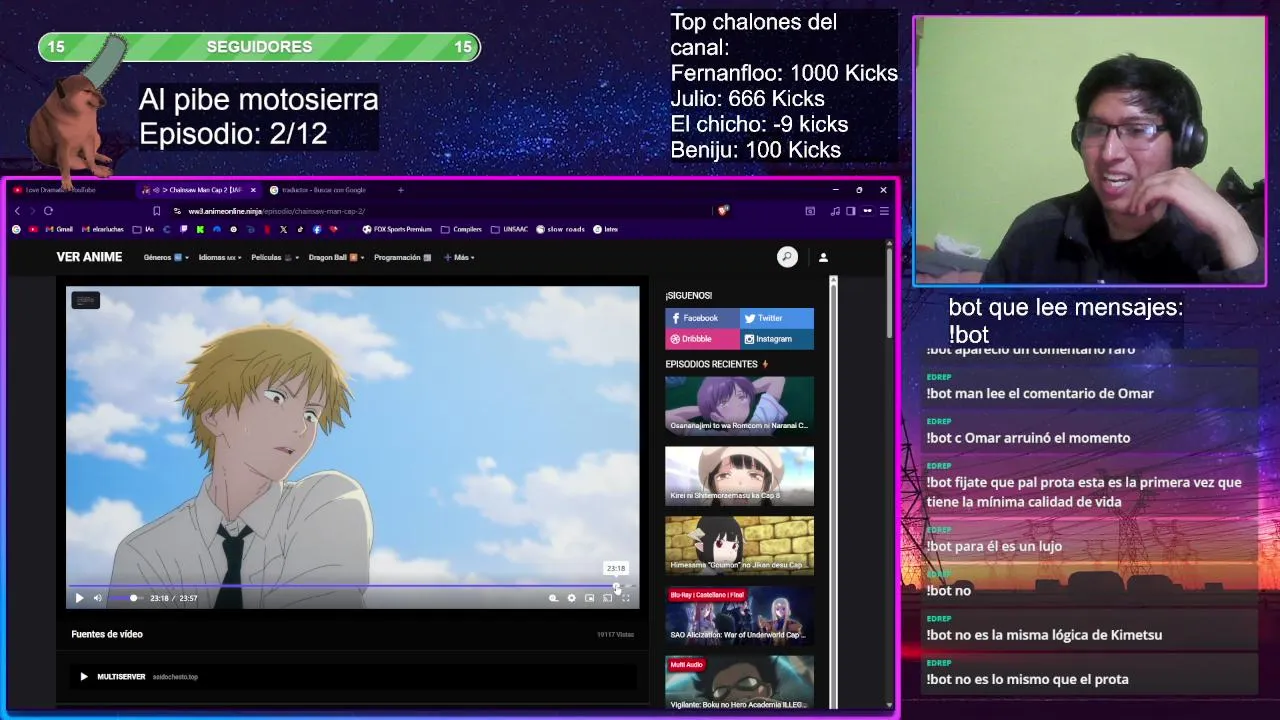Screen dimensions: 1280x720
Task: Expand the Películas dropdown menu
Action: 275,257
